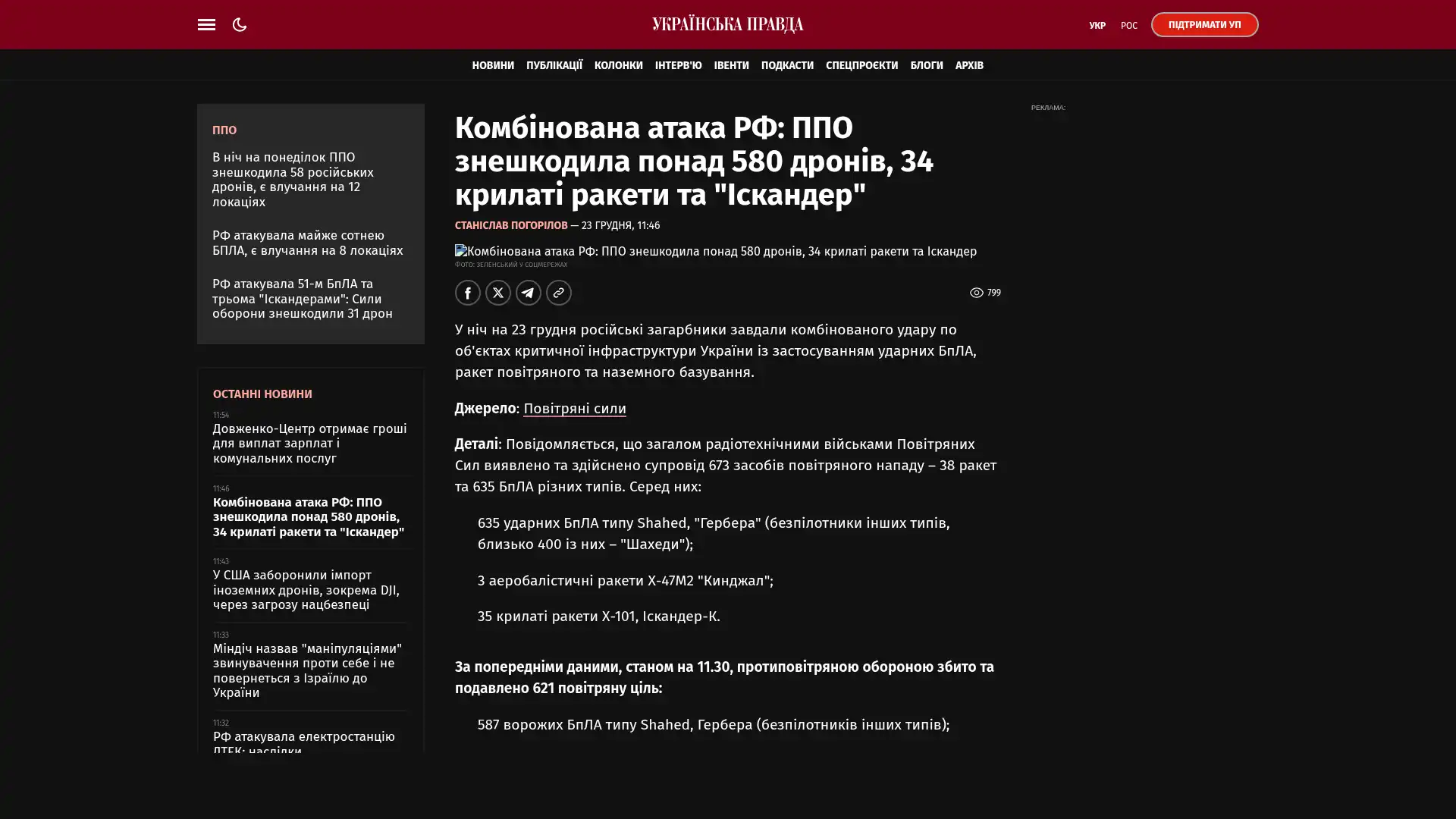Open the ППО topic tag
1456x819 pixels.
[224, 130]
